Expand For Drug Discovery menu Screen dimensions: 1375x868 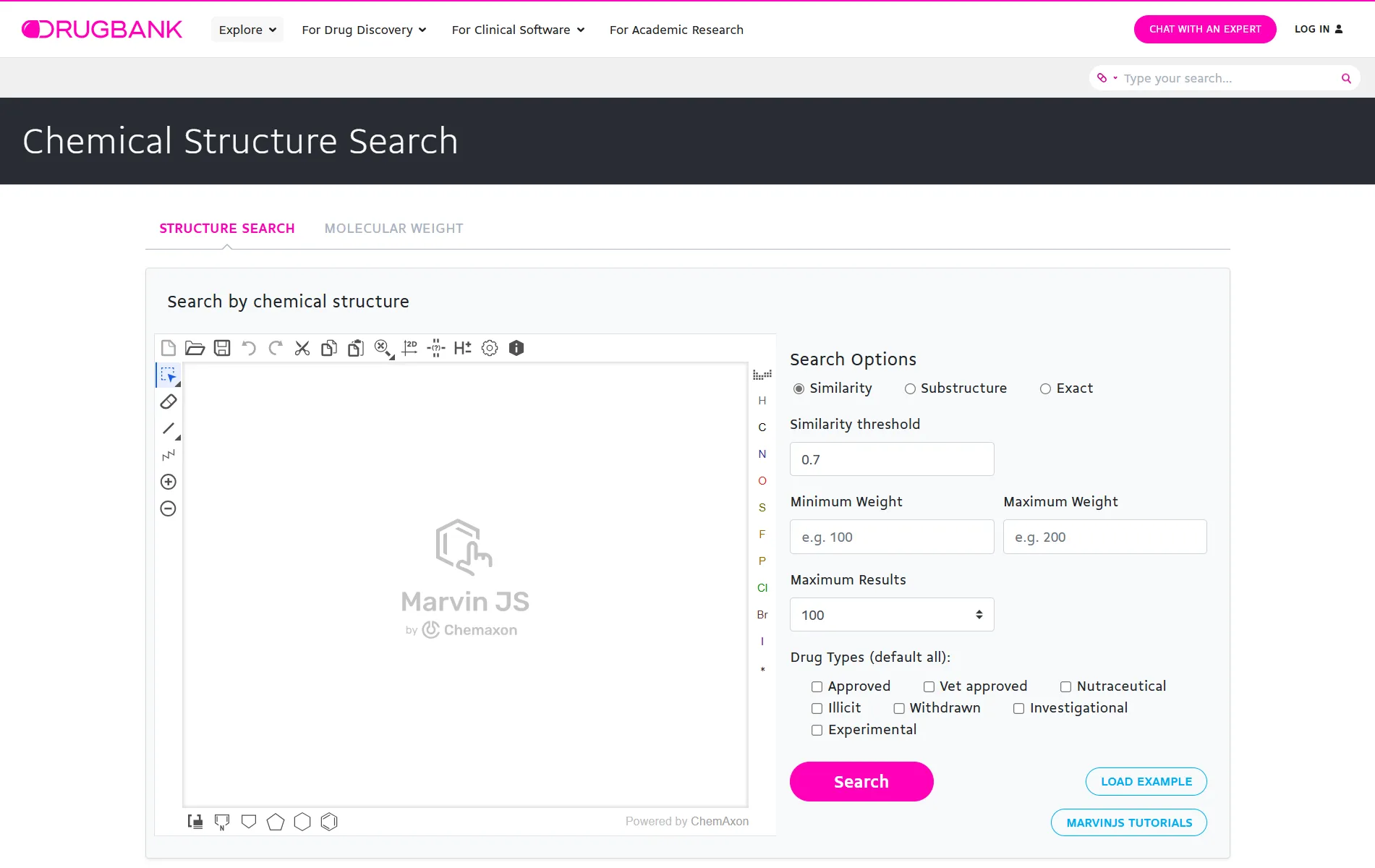(x=364, y=30)
